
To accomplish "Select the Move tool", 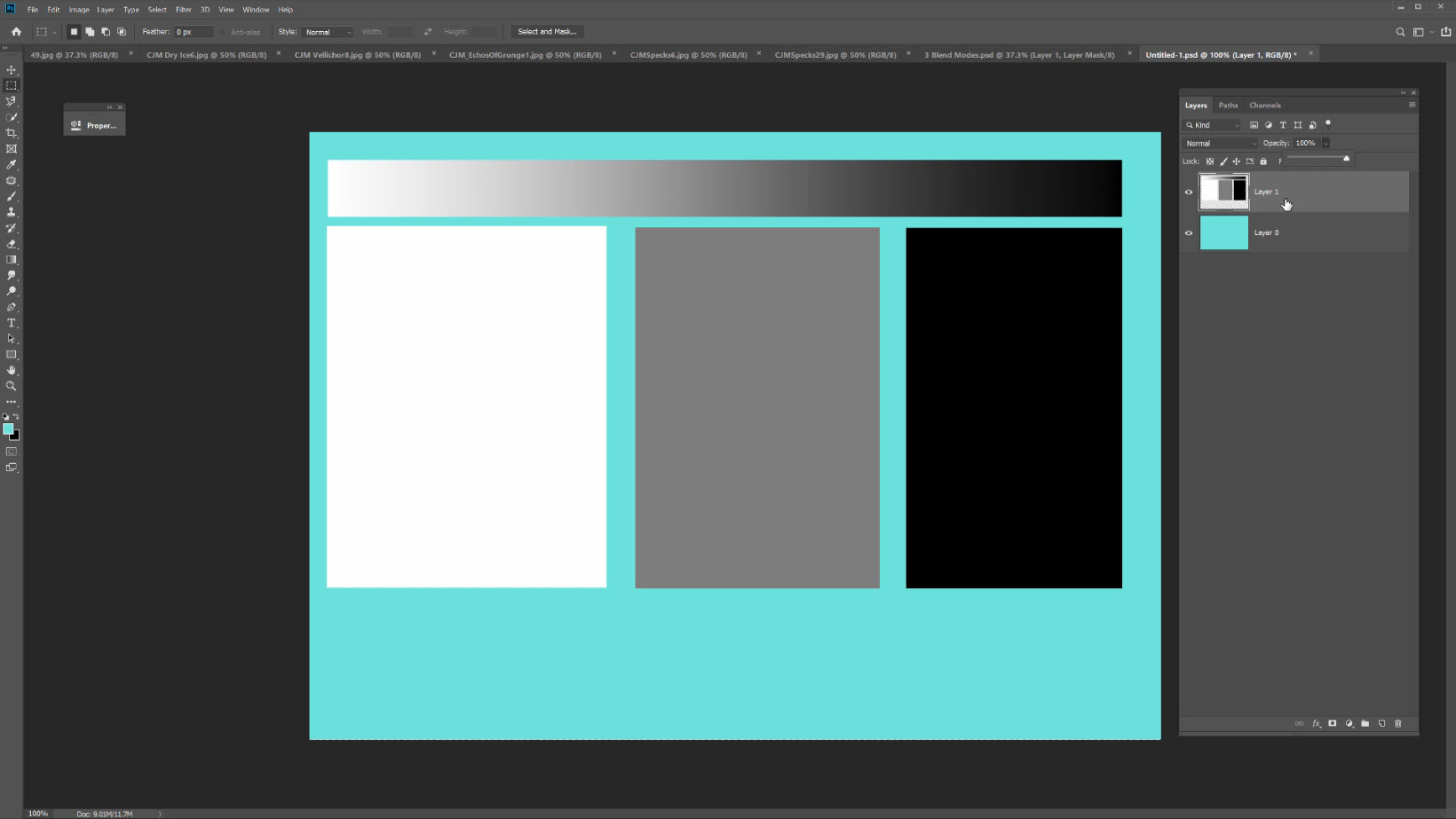I will pos(12,70).
